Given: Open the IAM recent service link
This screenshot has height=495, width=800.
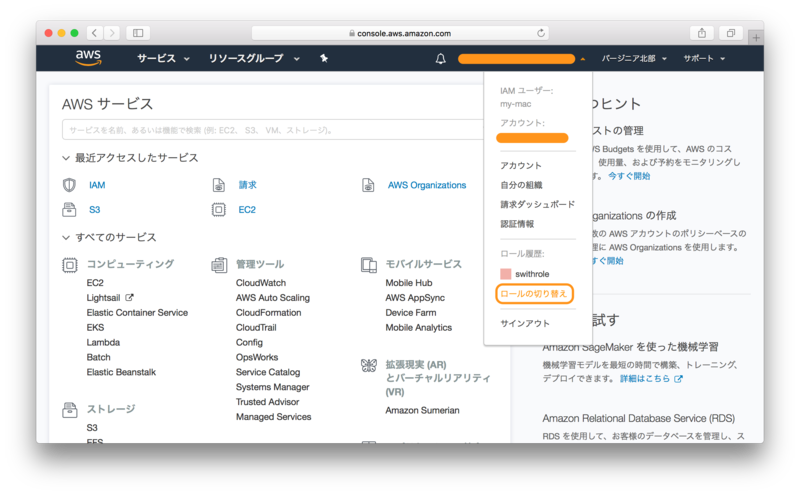Looking at the screenshot, I should (x=97, y=185).
